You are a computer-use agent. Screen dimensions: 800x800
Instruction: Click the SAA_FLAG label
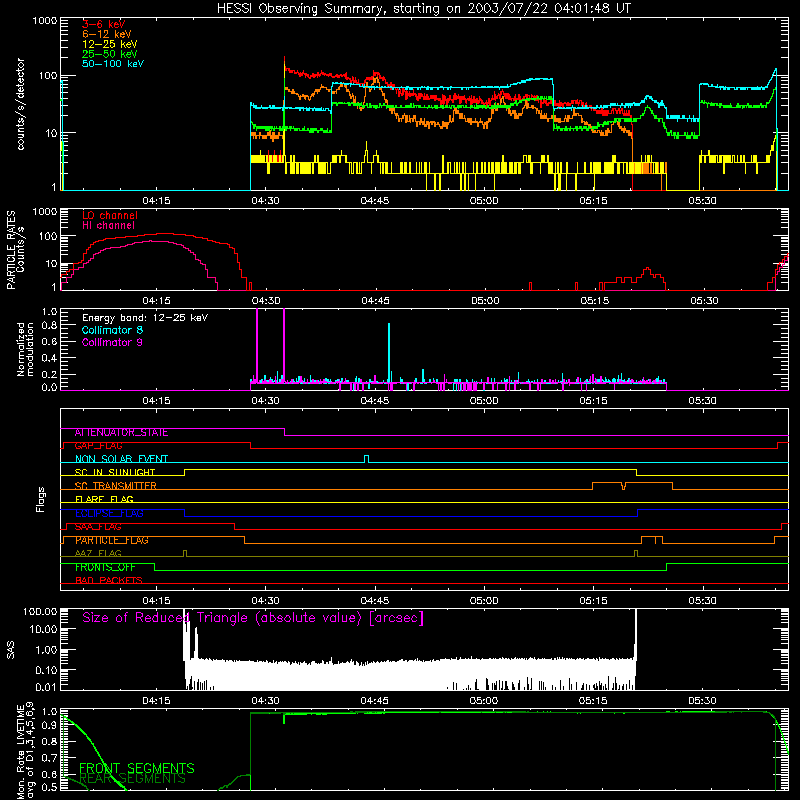click(x=98, y=527)
